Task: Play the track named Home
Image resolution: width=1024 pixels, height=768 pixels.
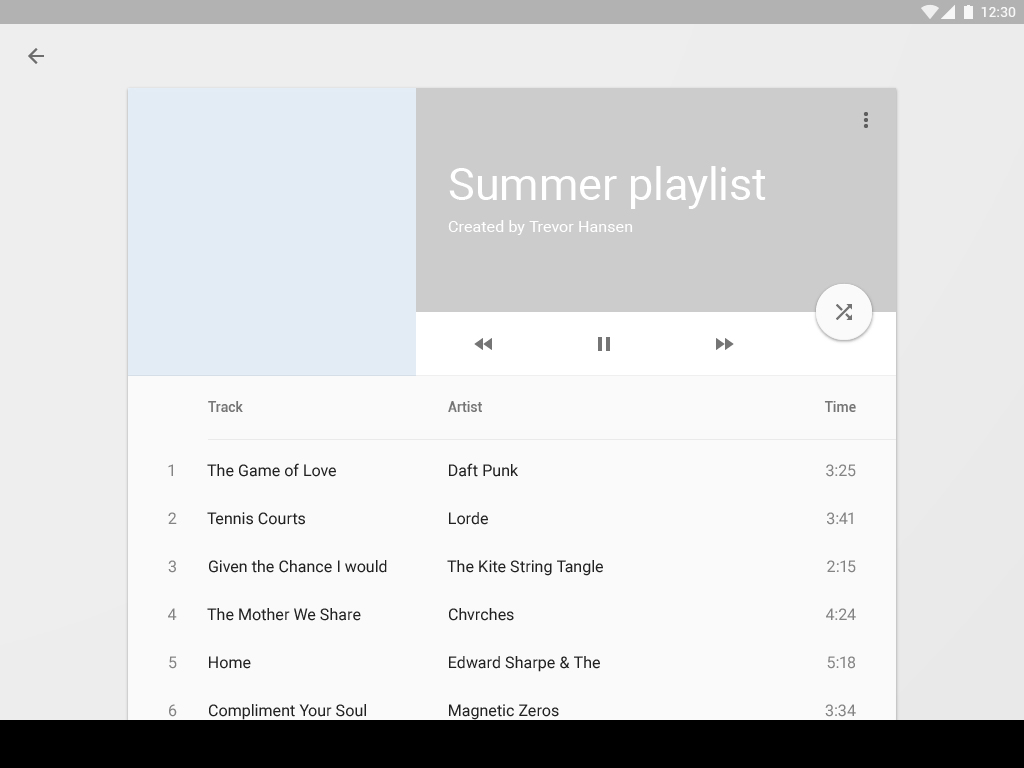Action: pyautogui.click(x=229, y=663)
